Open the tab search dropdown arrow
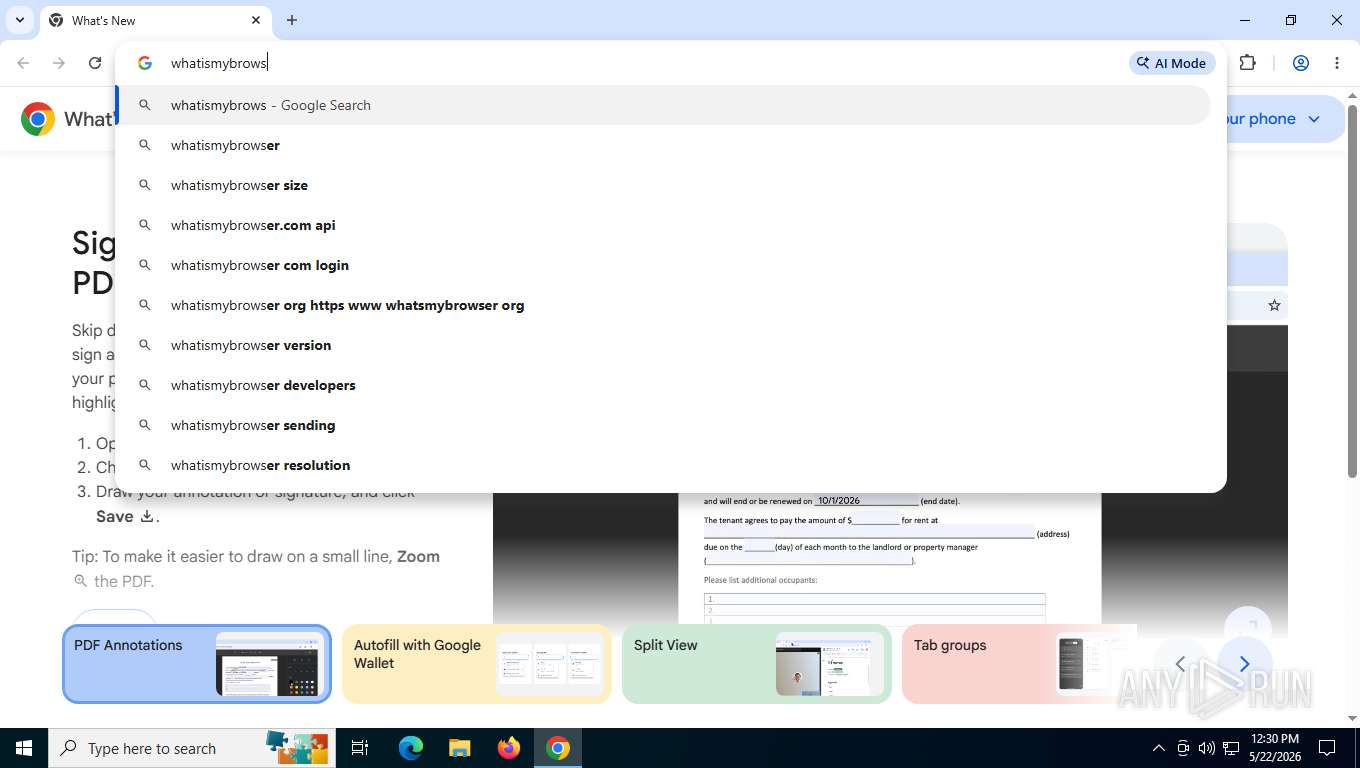This screenshot has height=768, width=1360. (x=20, y=20)
